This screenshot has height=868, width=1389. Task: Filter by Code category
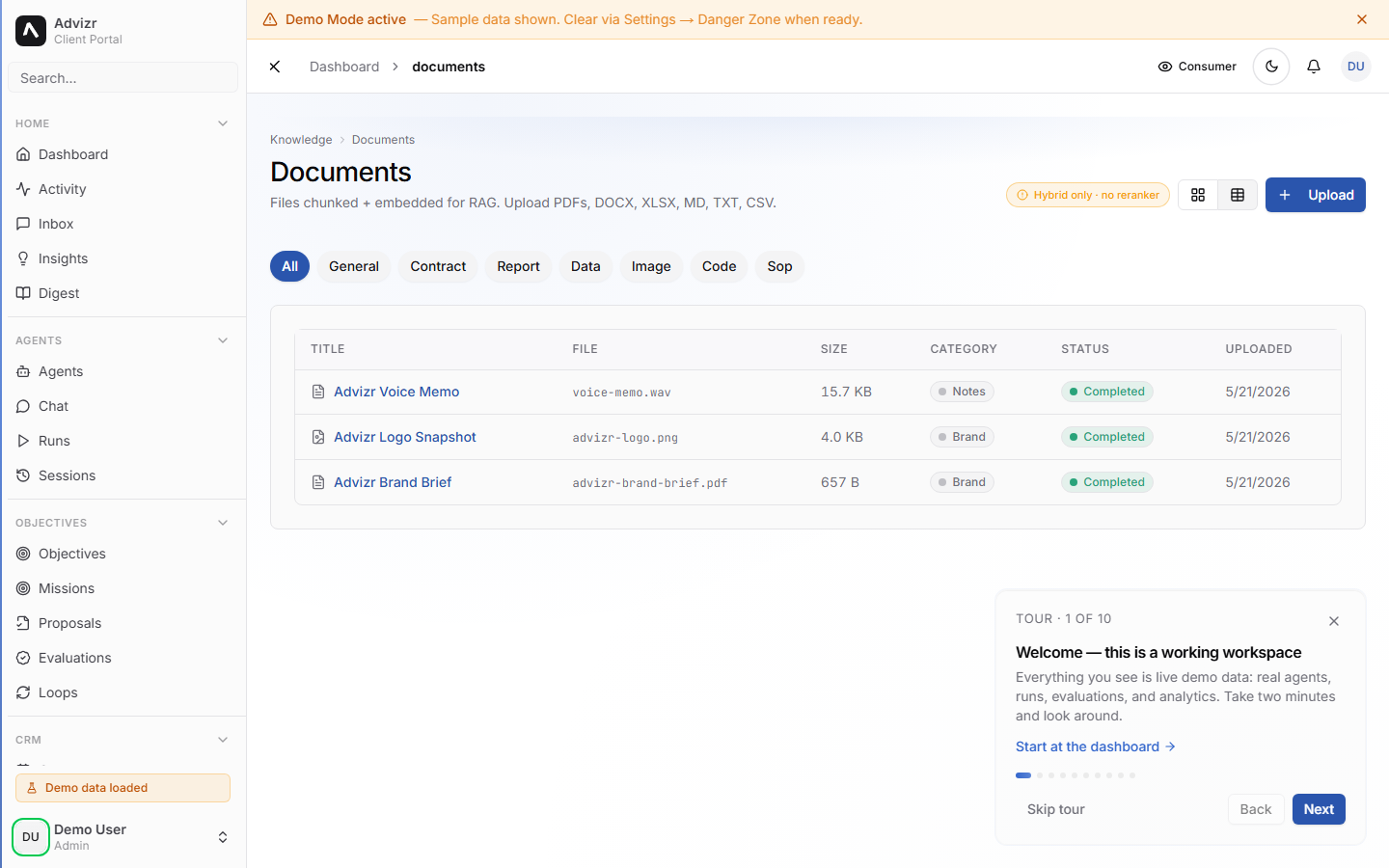[719, 266]
